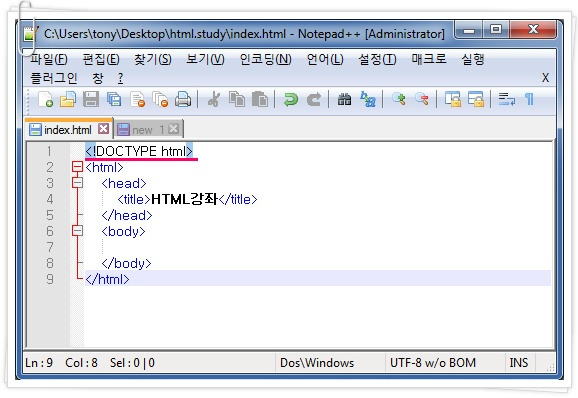Image resolution: width=578 pixels, height=398 pixels.
Task: Click the </body> tag on line 8
Action: coord(126,263)
